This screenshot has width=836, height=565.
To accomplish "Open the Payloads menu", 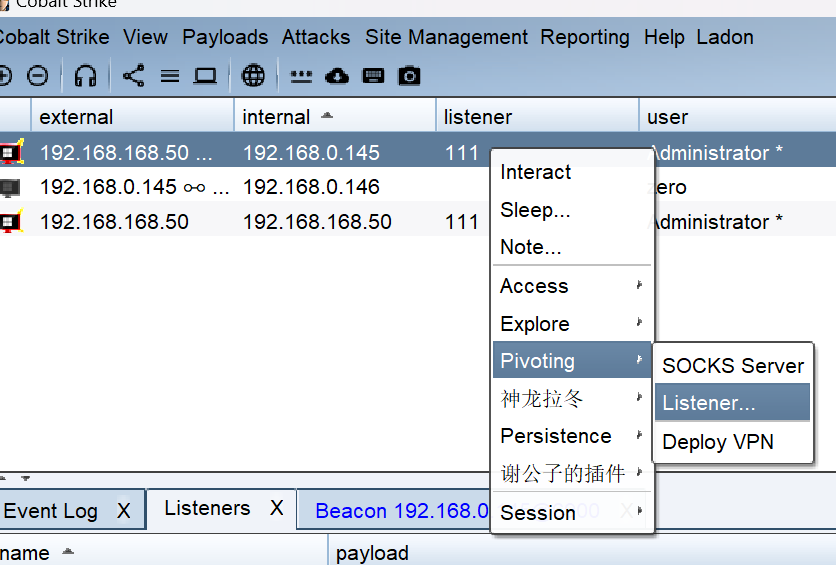I will click(225, 37).
